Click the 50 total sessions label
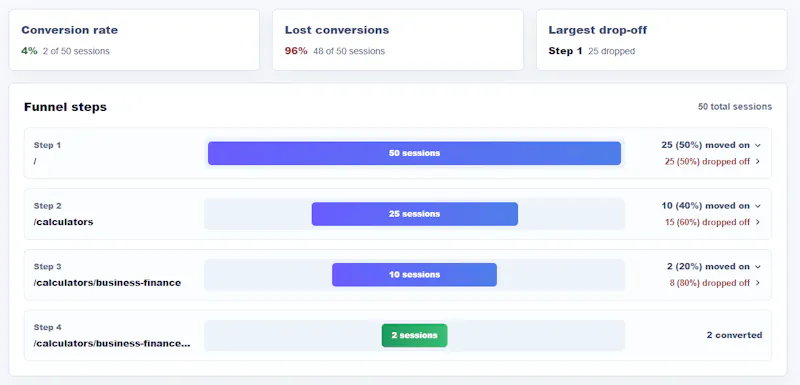The width and height of the screenshot is (800, 385). point(735,107)
